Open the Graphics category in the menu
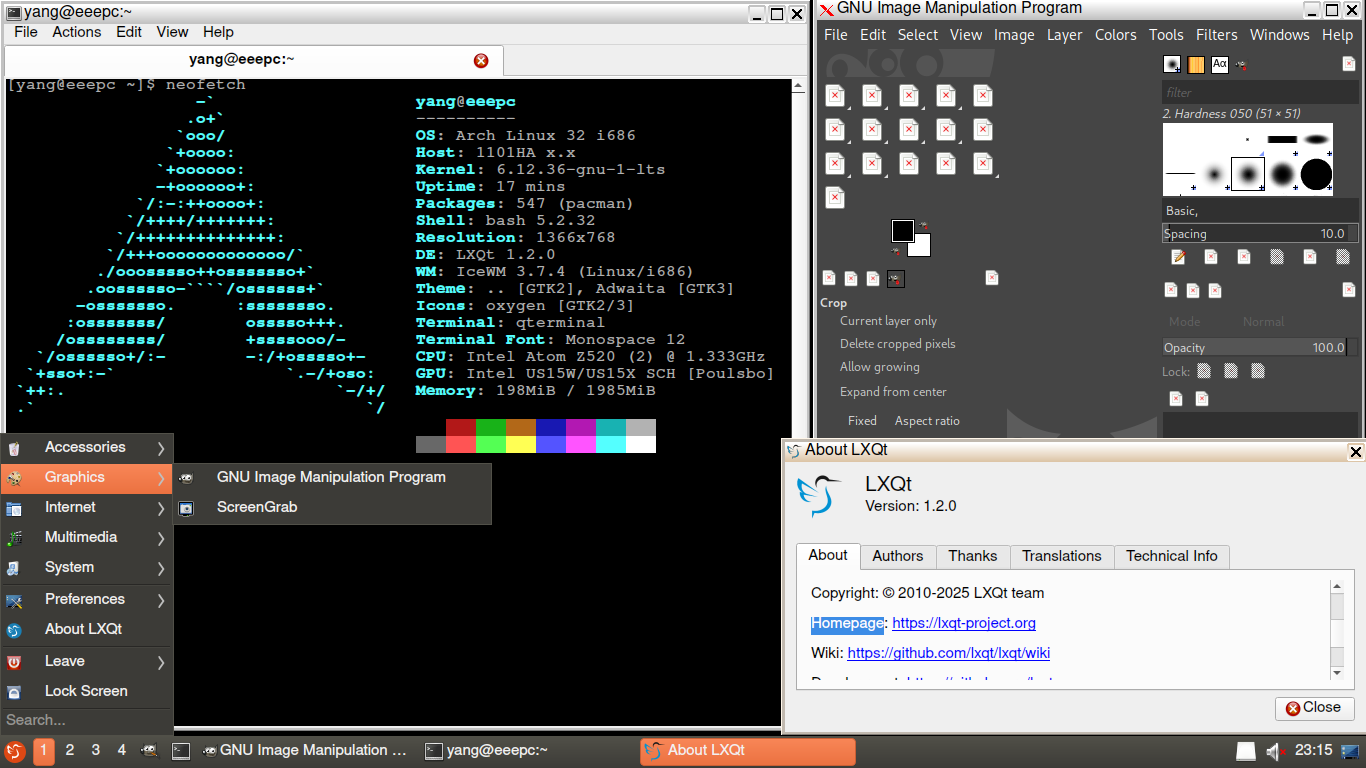This screenshot has width=1366, height=768. click(x=87, y=478)
